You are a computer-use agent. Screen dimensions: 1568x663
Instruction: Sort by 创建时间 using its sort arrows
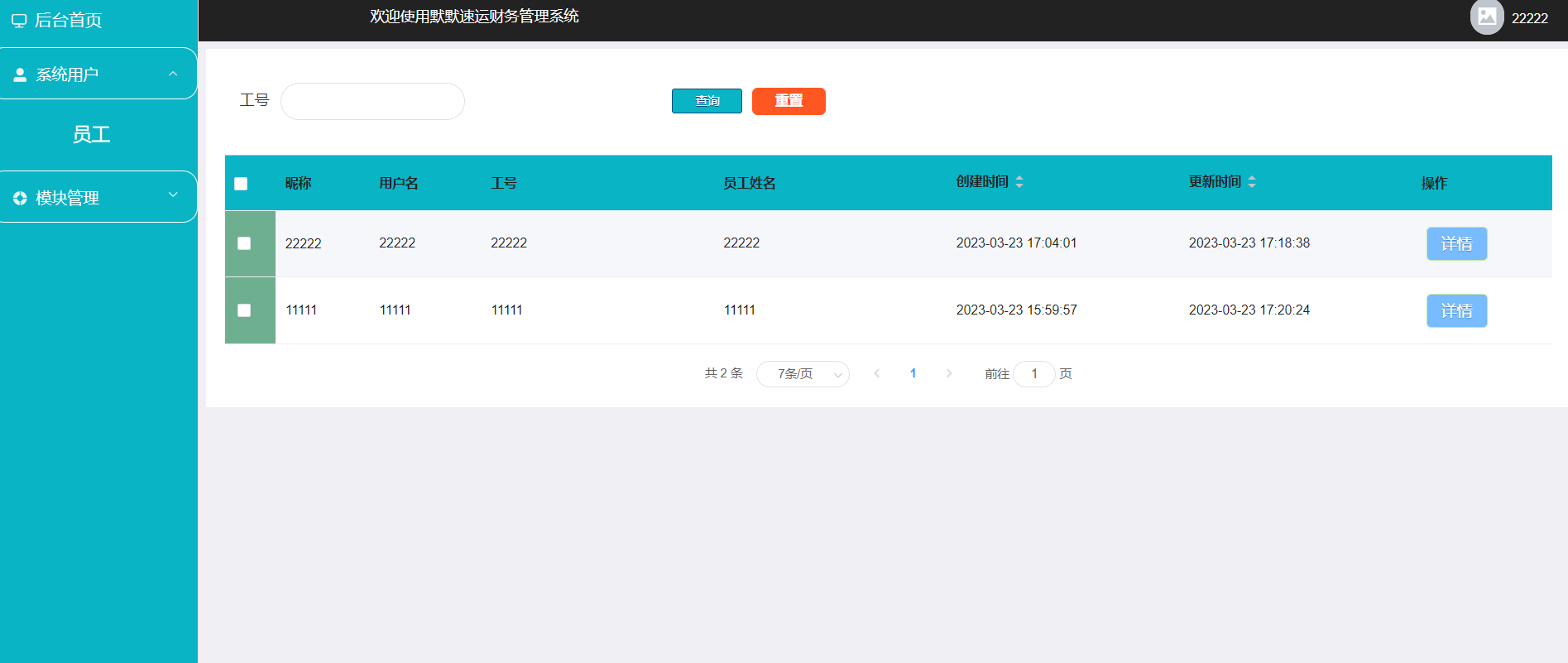(x=1019, y=182)
